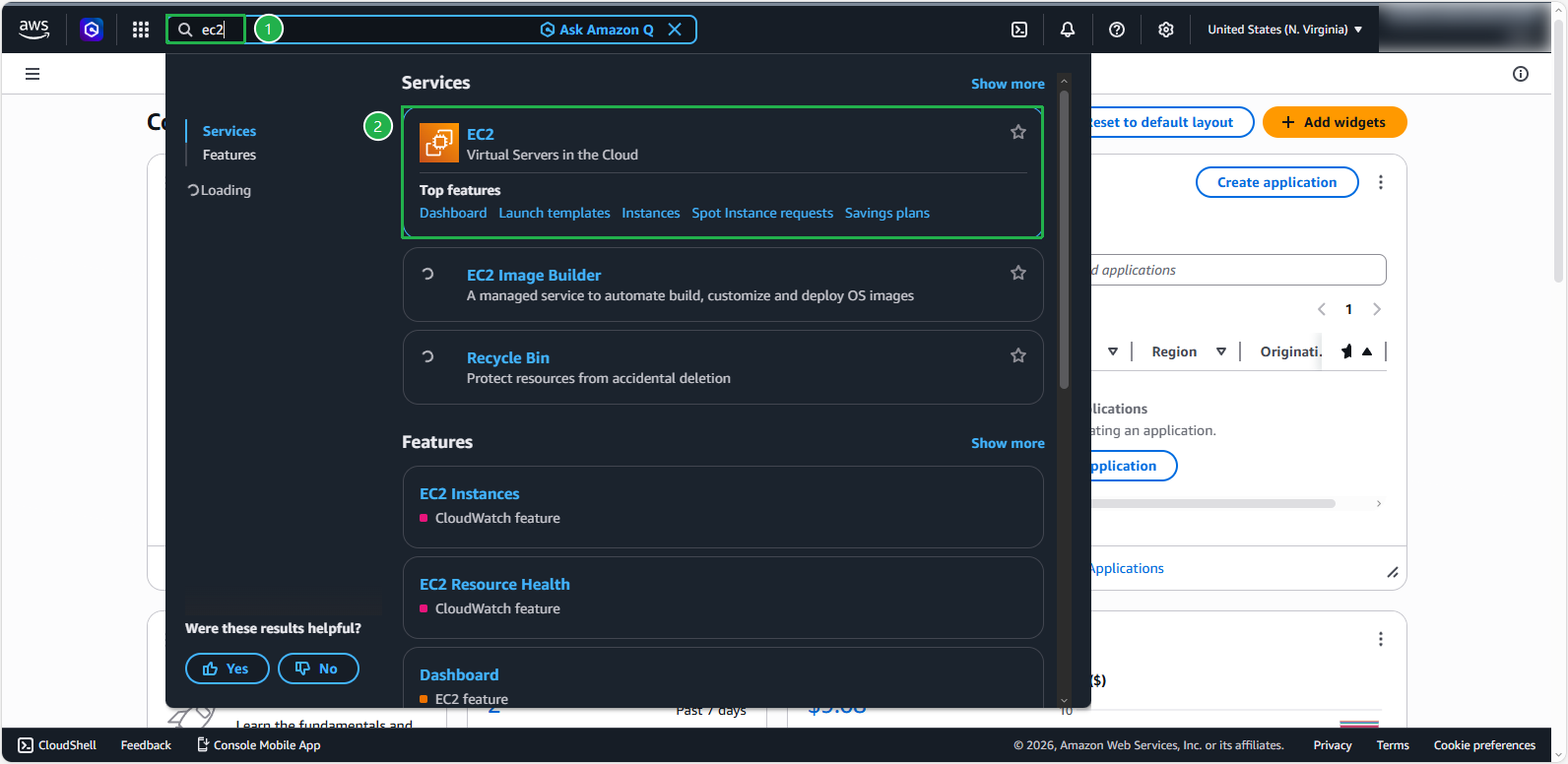This screenshot has width=1568, height=764.
Task: Open the kebab menu of the lower widget
Action: pos(1381,639)
